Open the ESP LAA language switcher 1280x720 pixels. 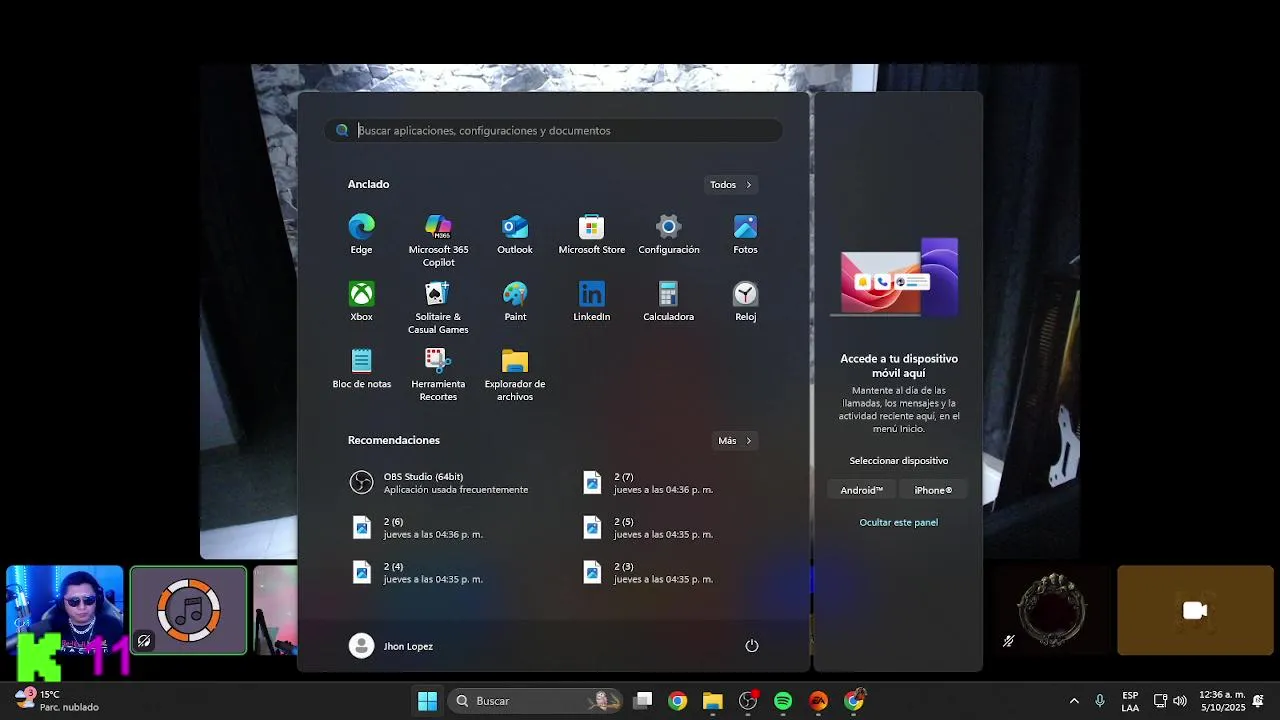[x=1130, y=701]
